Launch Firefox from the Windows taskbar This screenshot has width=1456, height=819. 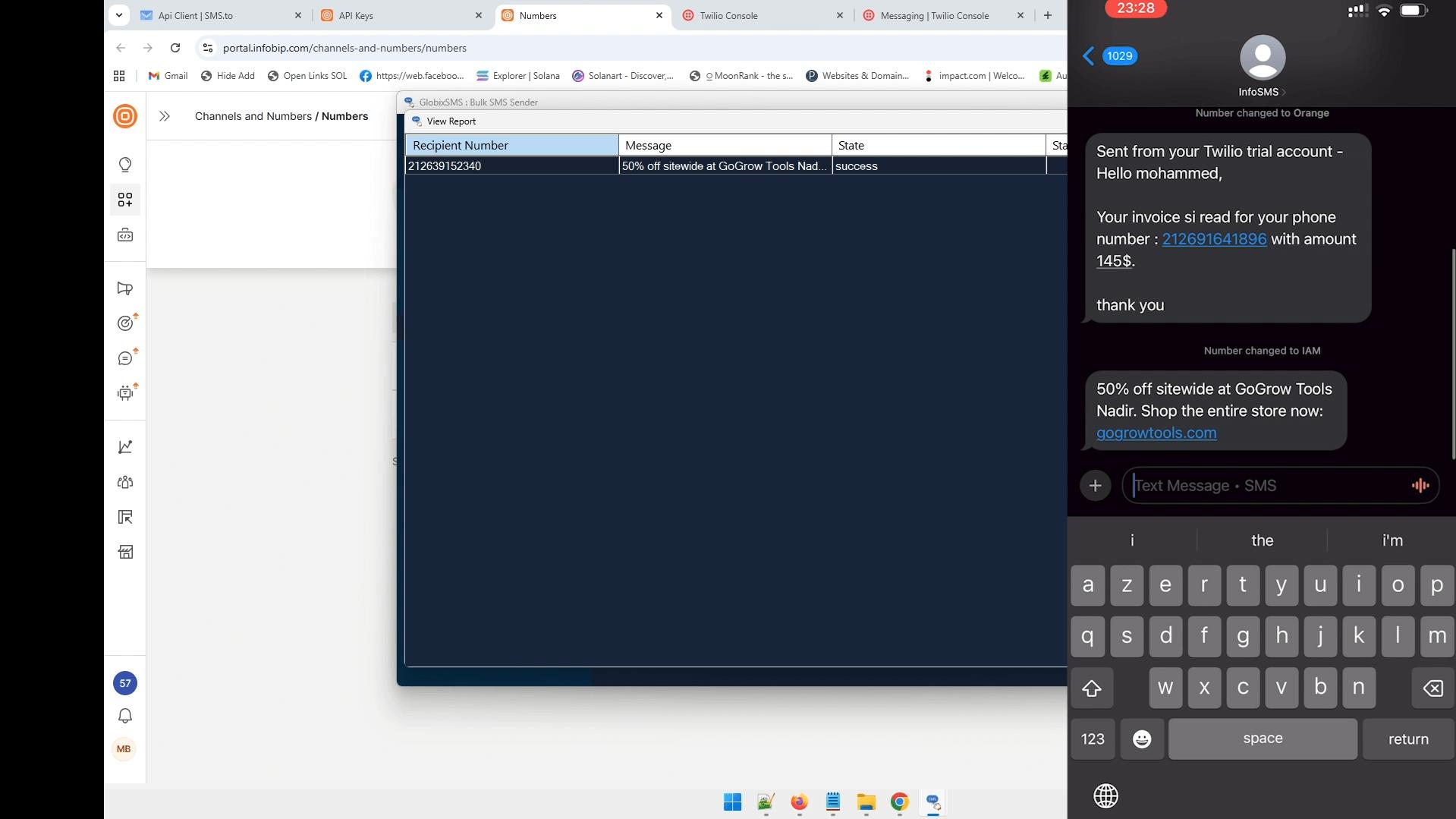(799, 802)
